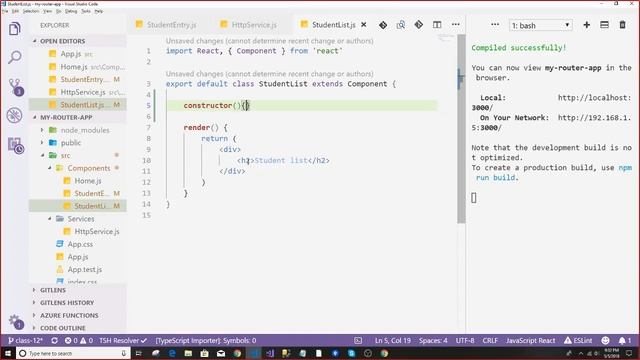Open the Manage gear in activity bar

click(x=15, y=322)
